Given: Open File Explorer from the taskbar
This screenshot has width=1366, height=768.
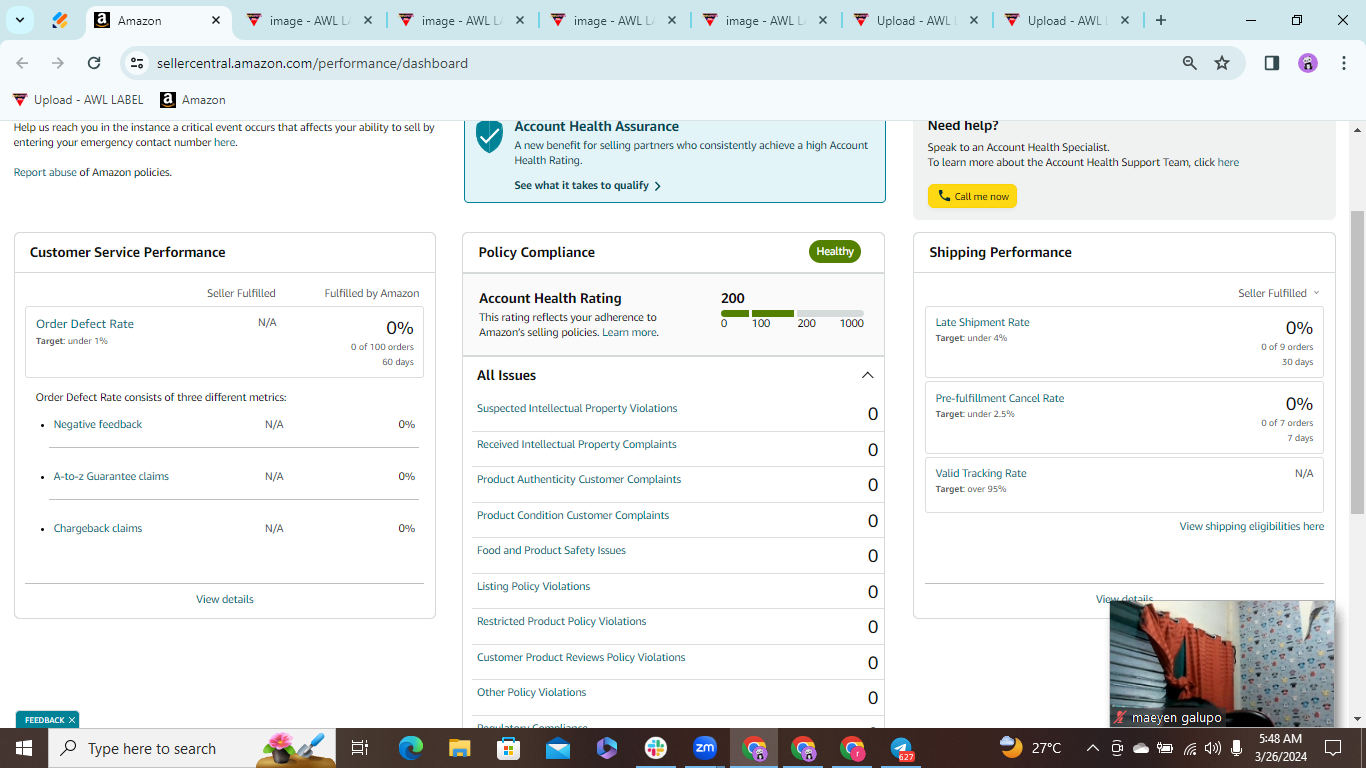Looking at the screenshot, I should coord(460,748).
